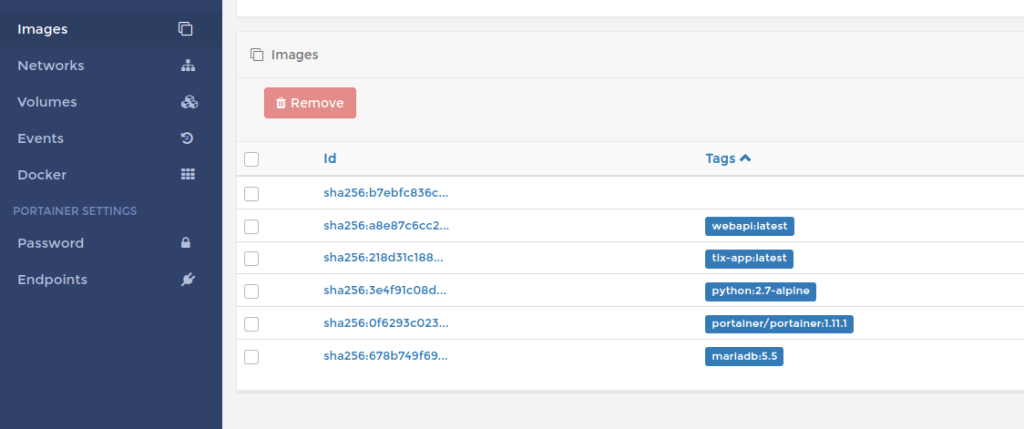Click the Networks sitemap icon
1024x429 pixels.
point(186,66)
